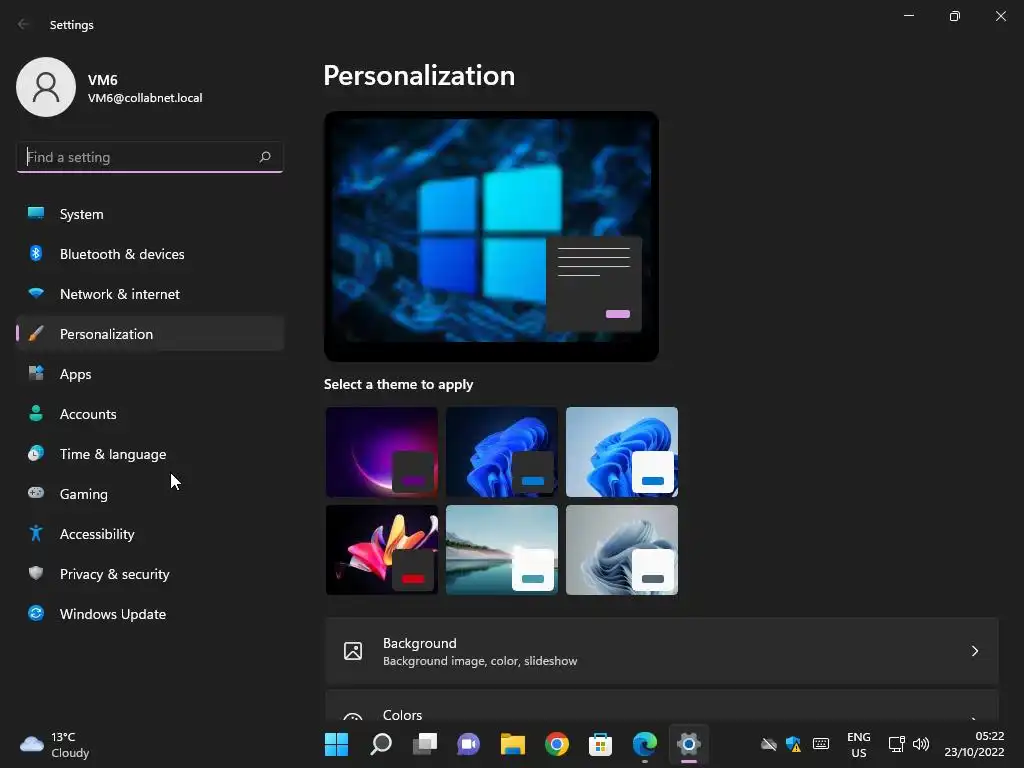Select Windows Update
The width and height of the screenshot is (1024, 768).
tap(150, 614)
